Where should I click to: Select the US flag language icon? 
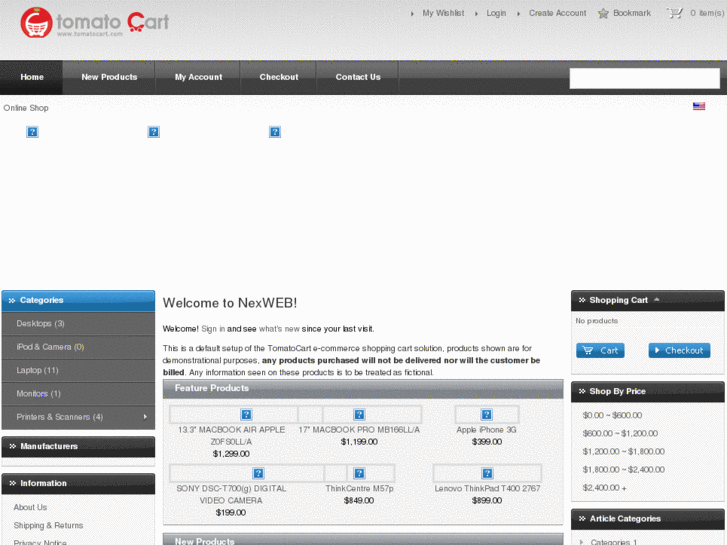coord(699,106)
